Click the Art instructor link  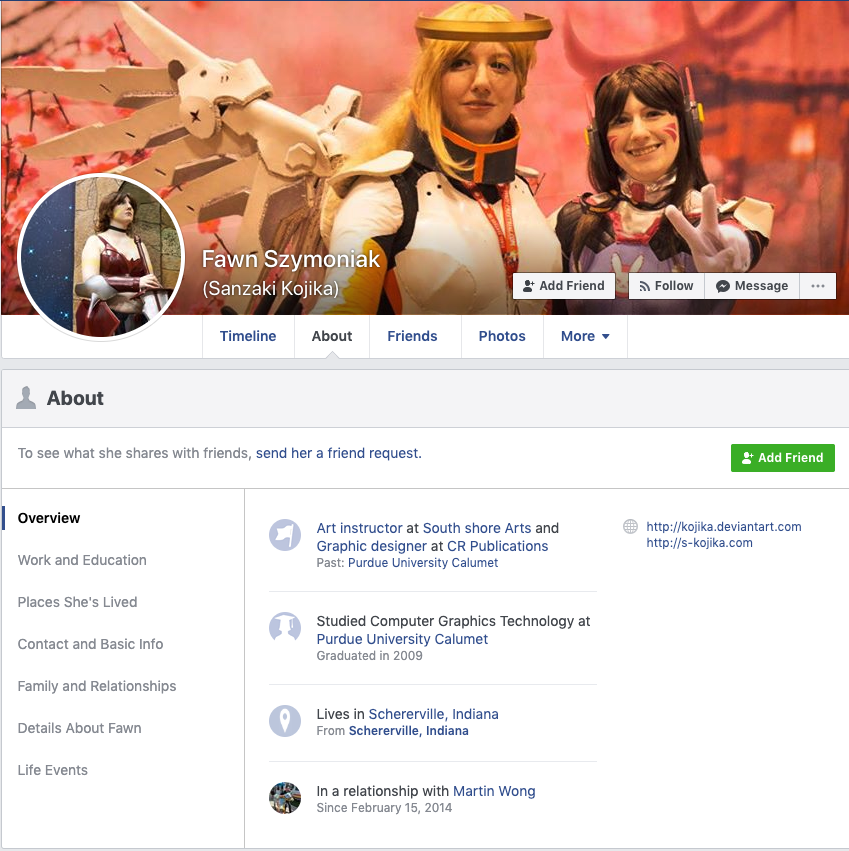point(359,528)
